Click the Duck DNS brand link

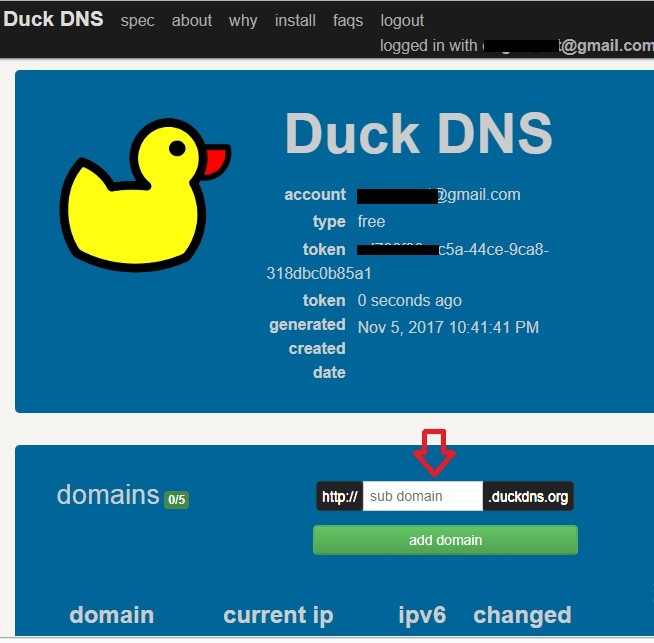(53, 19)
